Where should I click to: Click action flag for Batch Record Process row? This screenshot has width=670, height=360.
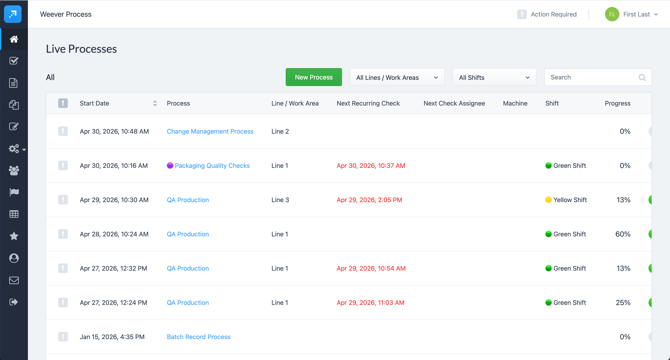point(63,337)
